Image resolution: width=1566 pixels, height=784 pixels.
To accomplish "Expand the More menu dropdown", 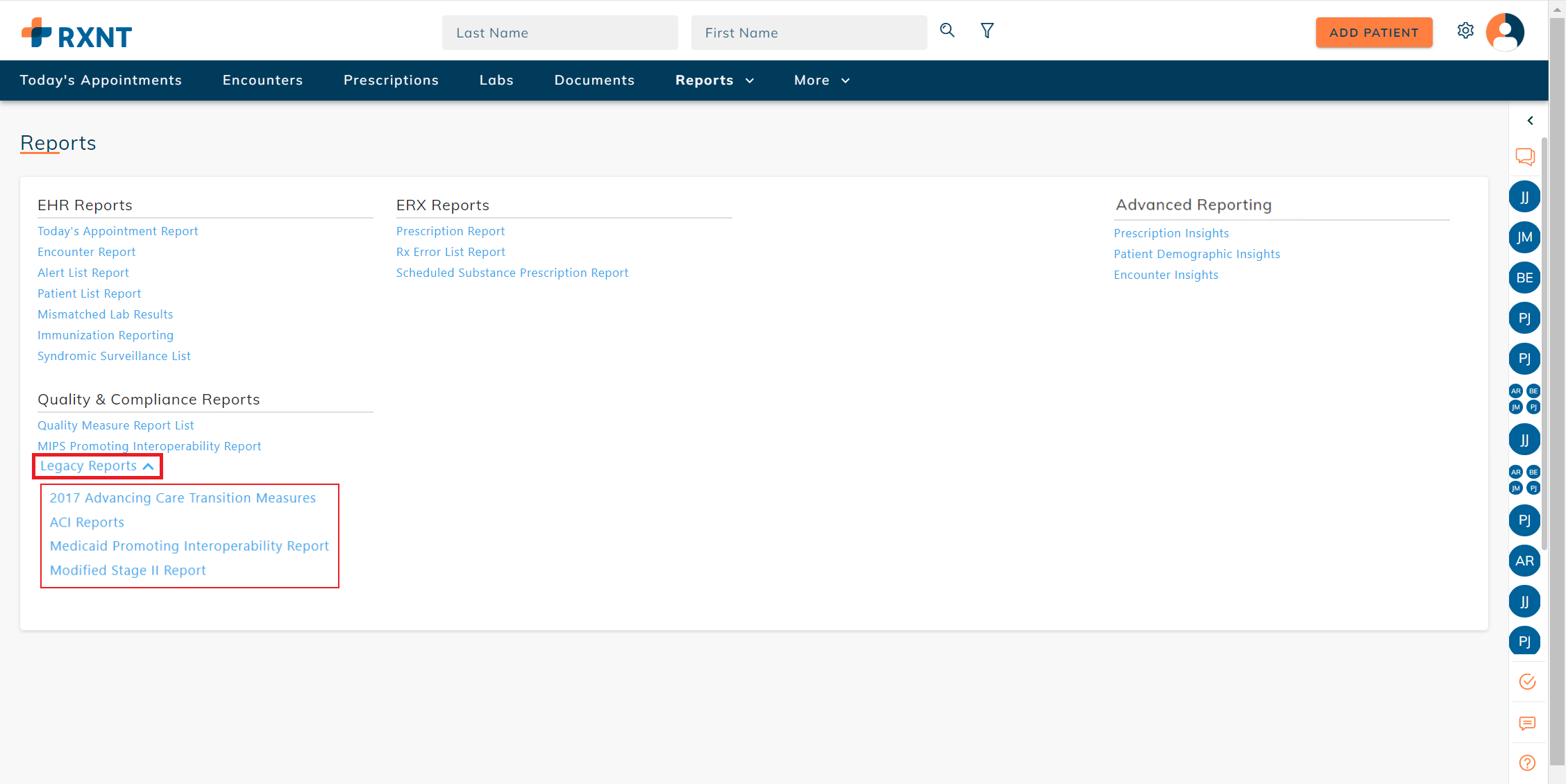I will pyautogui.click(x=822, y=80).
